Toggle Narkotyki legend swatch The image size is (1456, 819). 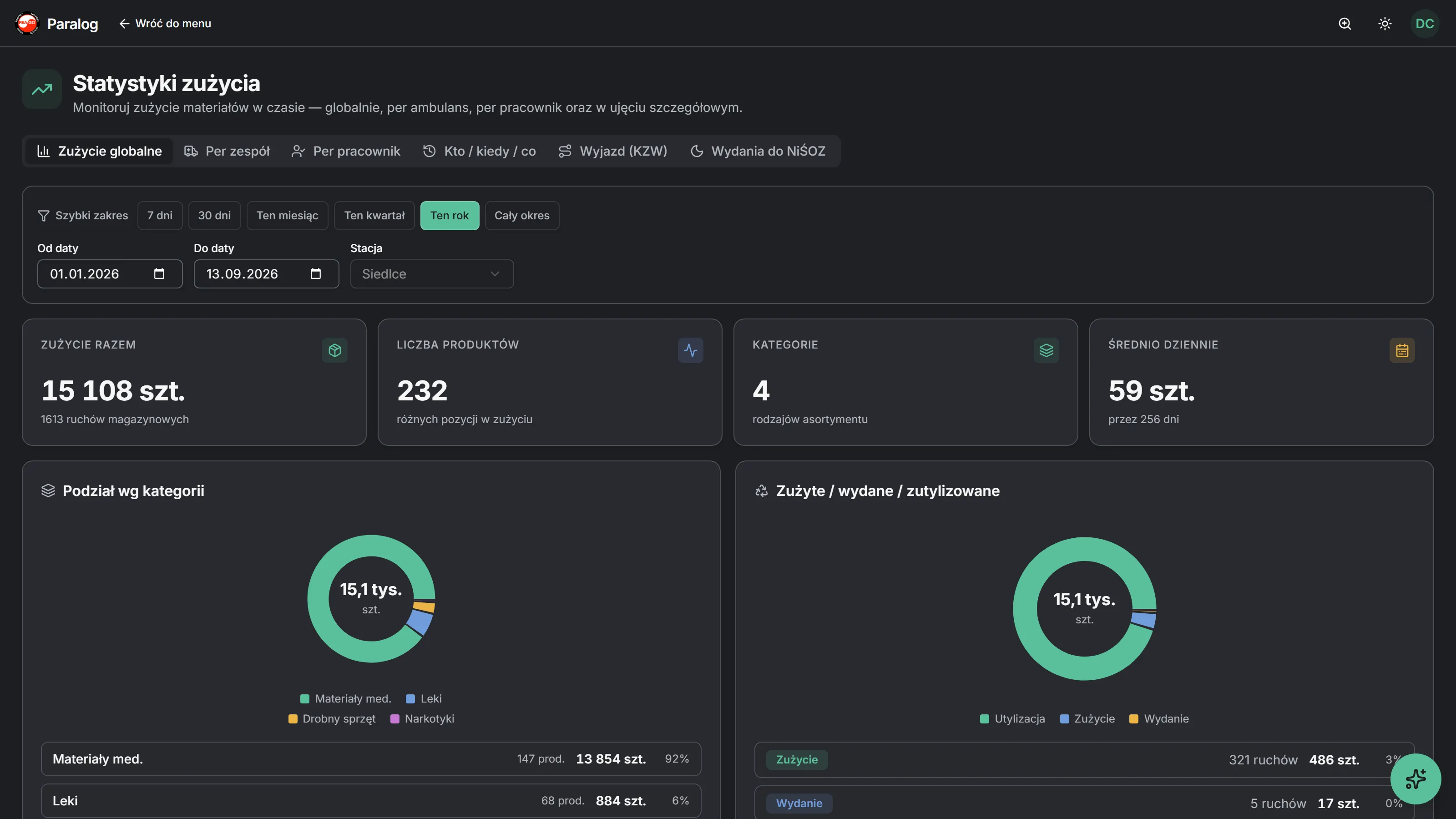[x=394, y=719]
